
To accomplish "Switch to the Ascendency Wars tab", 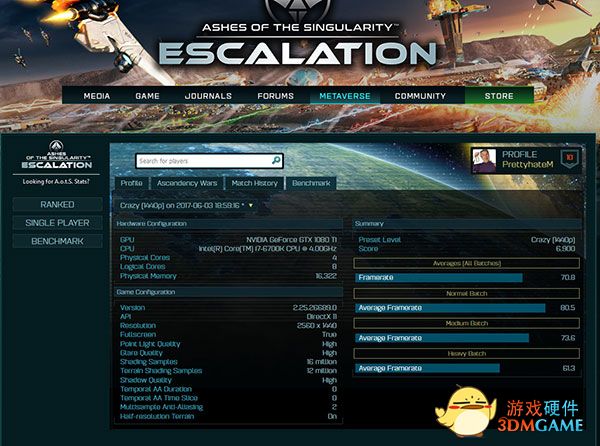I will point(187,183).
